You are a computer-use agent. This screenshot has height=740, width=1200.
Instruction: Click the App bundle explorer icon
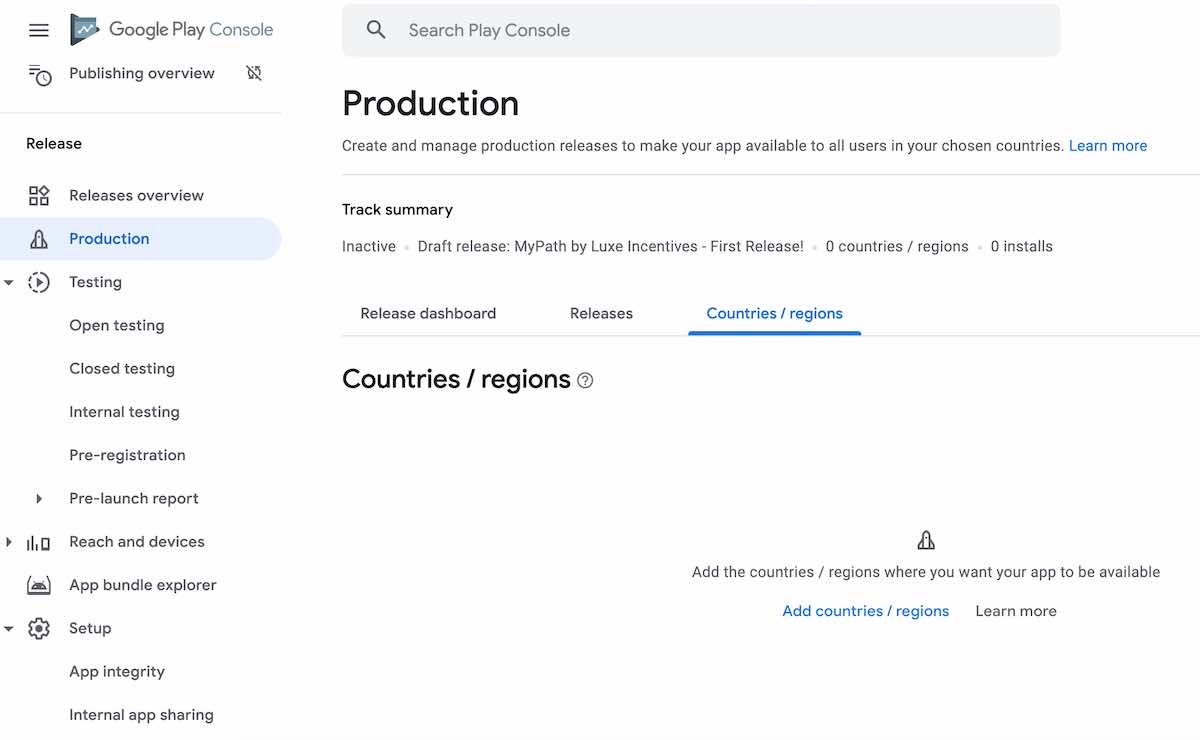click(x=39, y=585)
